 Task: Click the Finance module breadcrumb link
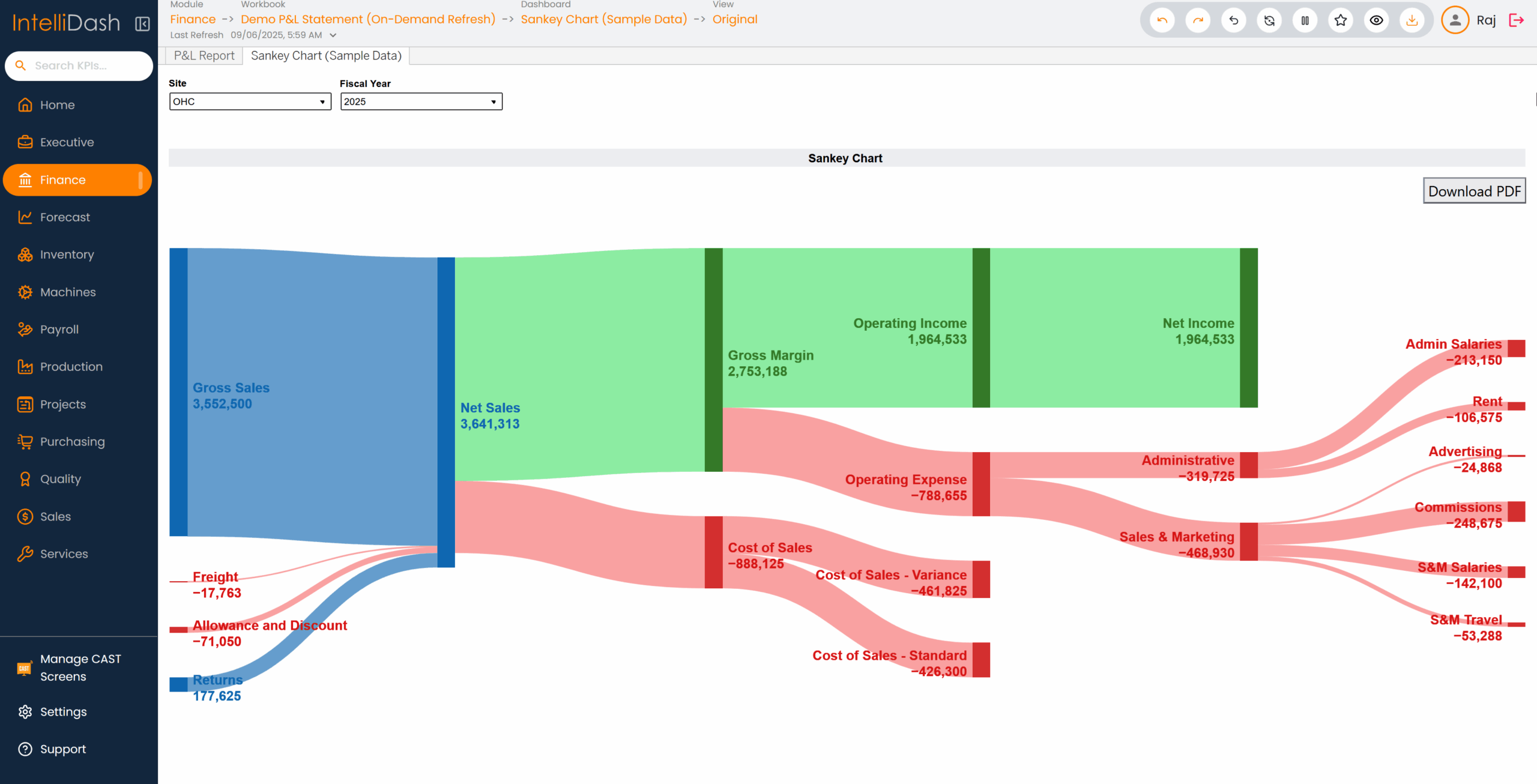pyautogui.click(x=193, y=19)
